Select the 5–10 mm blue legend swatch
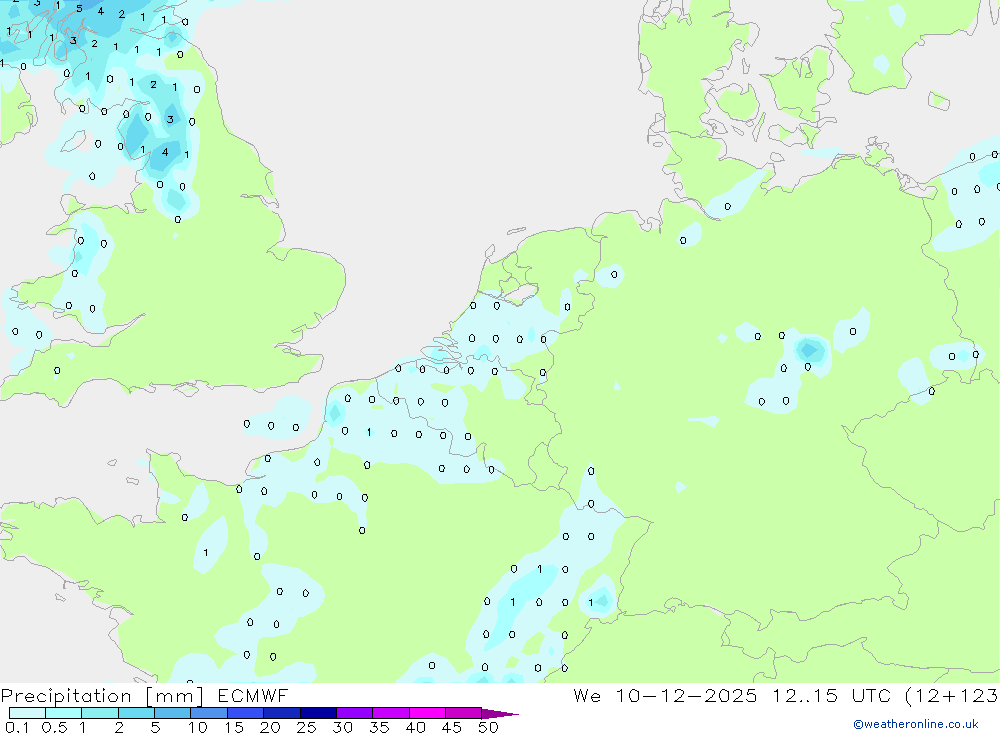This screenshot has width=1000, height=733. click(172, 713)
